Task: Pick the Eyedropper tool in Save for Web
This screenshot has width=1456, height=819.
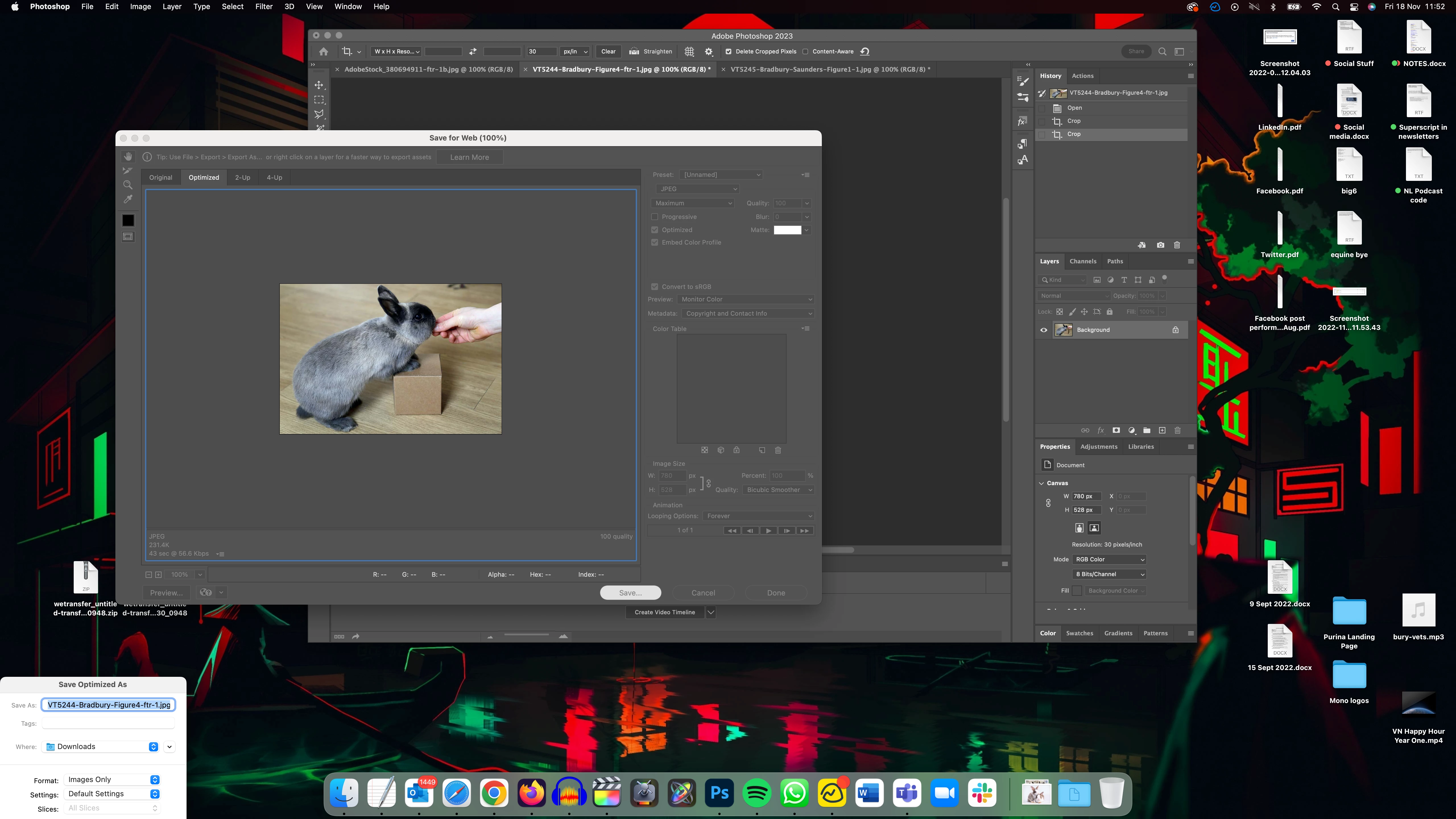Action: pyautogui.click(x=128, y=199)
